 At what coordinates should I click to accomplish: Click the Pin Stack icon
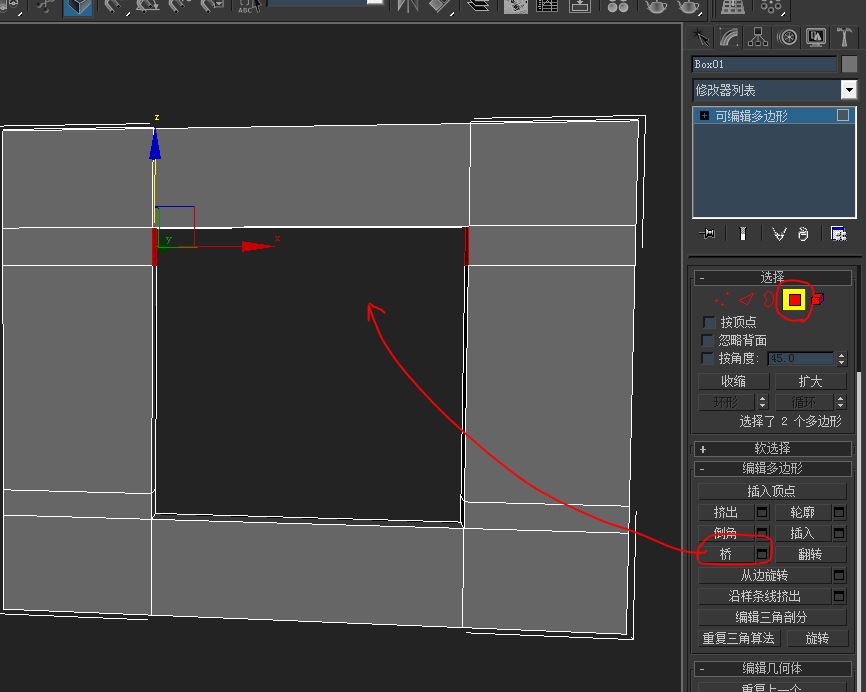pos(707,234)
